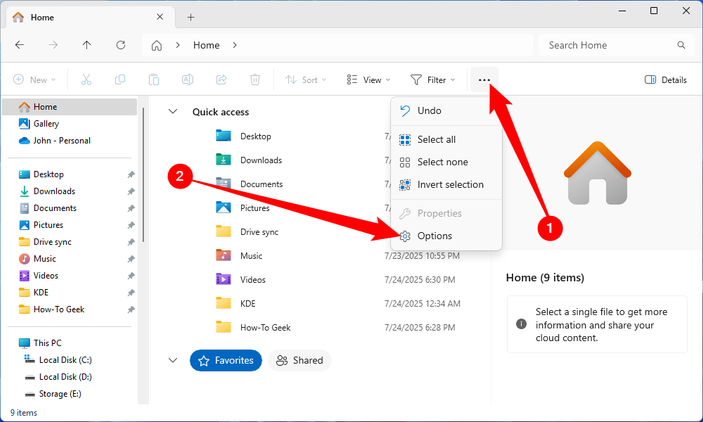Viewport: 703px width, 422px height.
Task: Click the Rename icon in toolbar
Action: coord(187,80)
